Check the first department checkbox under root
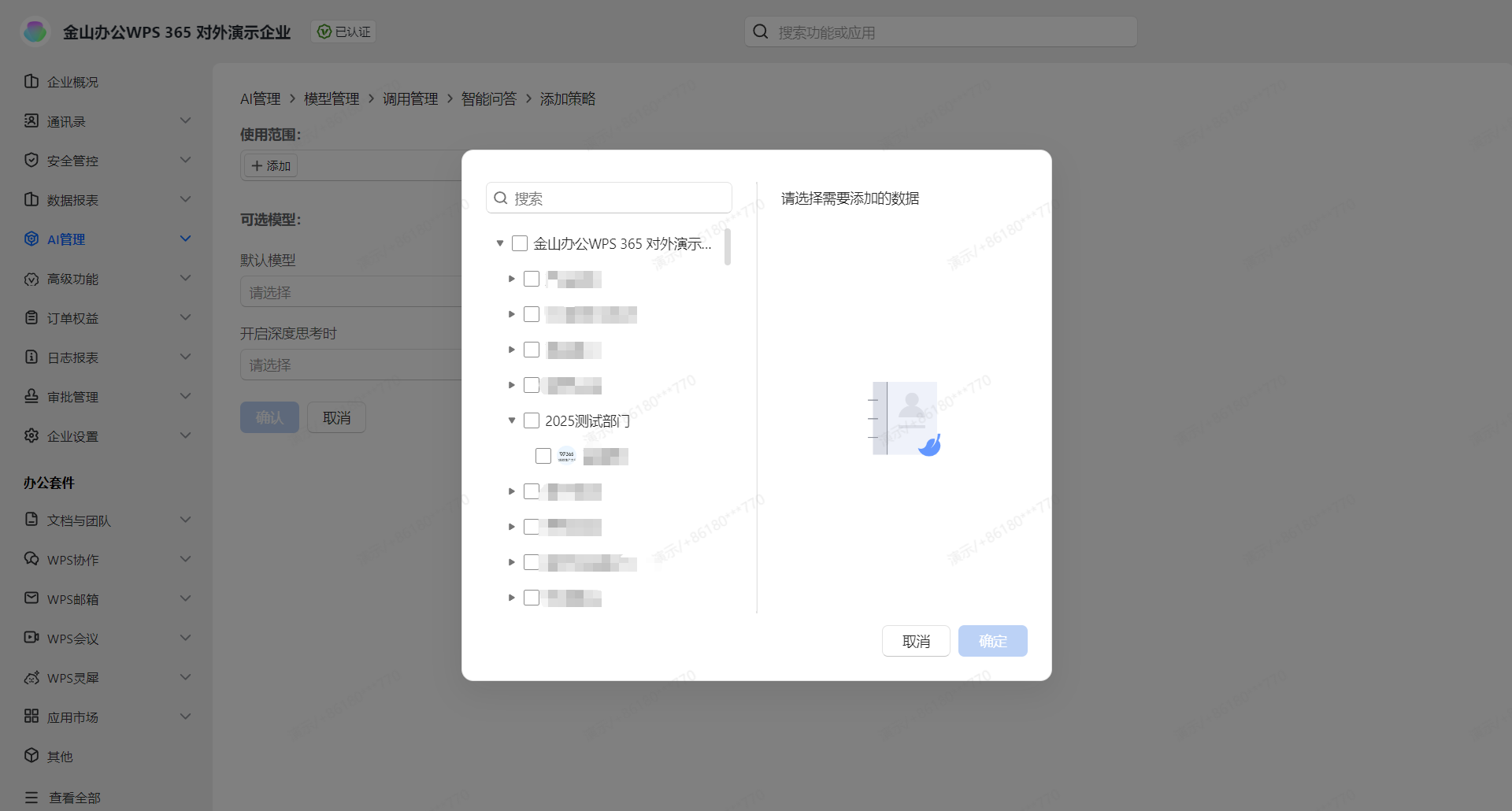This screenshot has height=811, width=1512. (x=532, y=279)
